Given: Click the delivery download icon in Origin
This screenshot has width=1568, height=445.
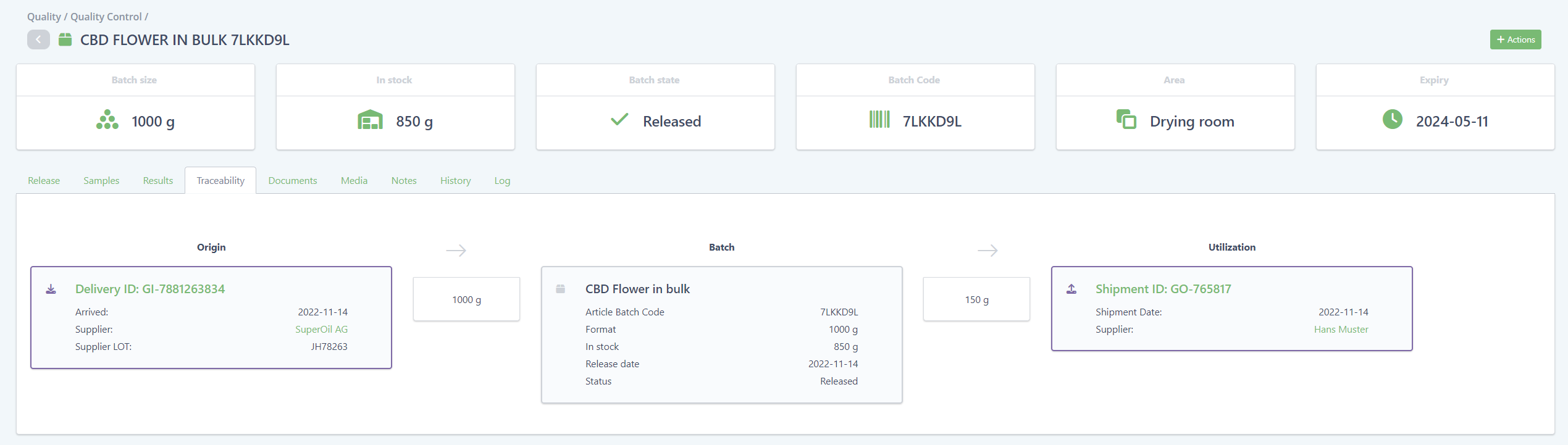Looking at the screenshot, I should [51, 289].
